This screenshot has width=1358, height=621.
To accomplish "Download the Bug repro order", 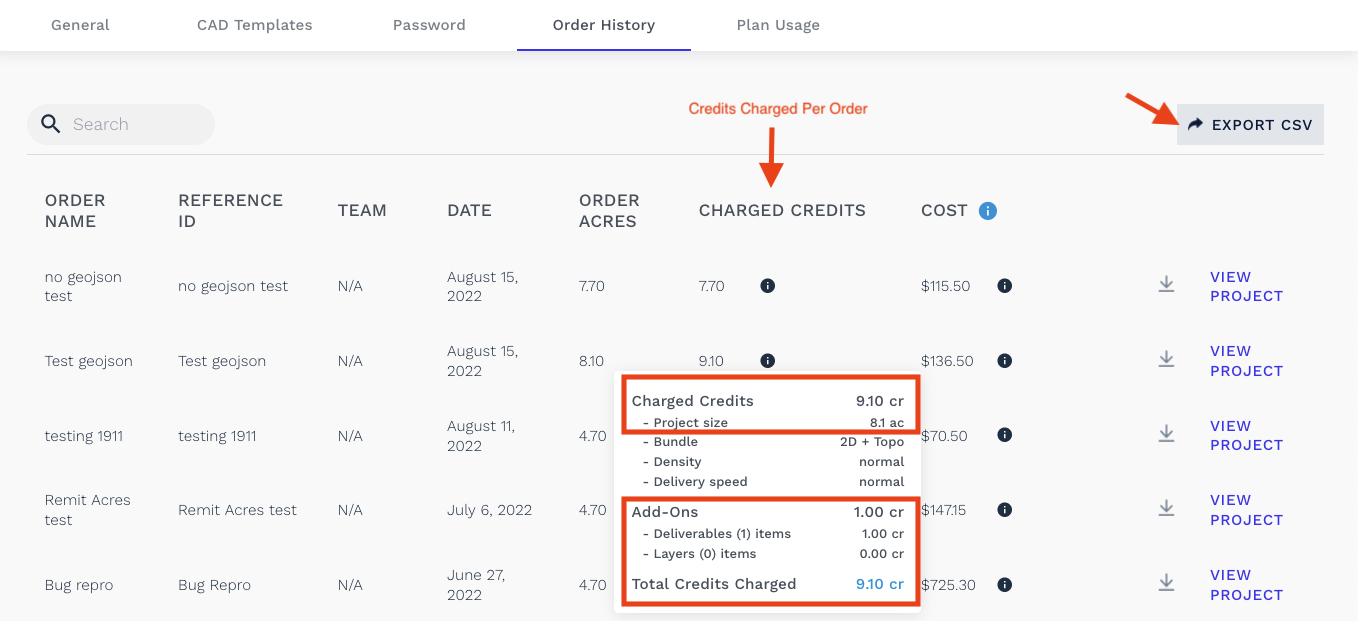I will coord(1166,583).
